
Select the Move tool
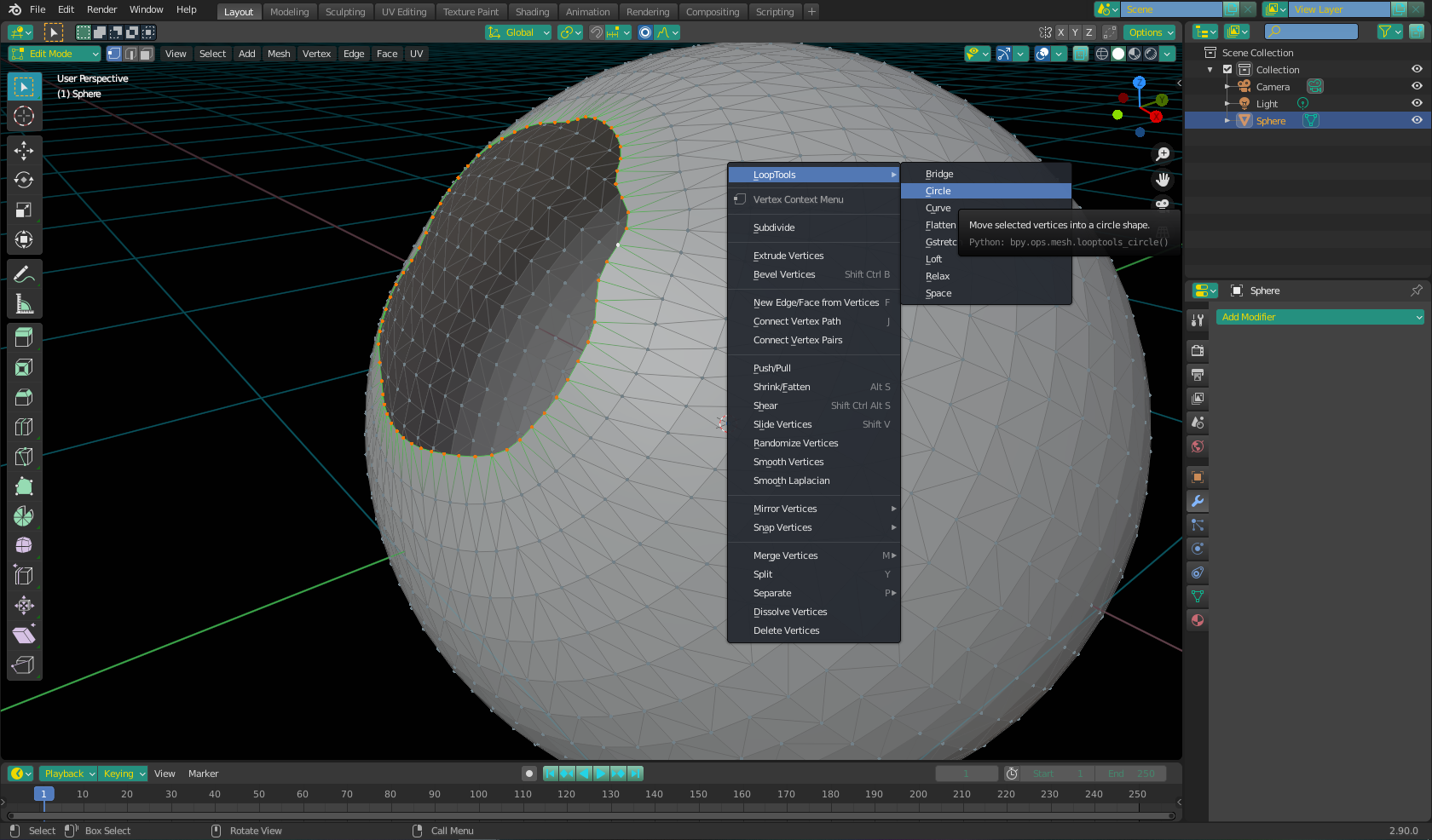point(24,151)
